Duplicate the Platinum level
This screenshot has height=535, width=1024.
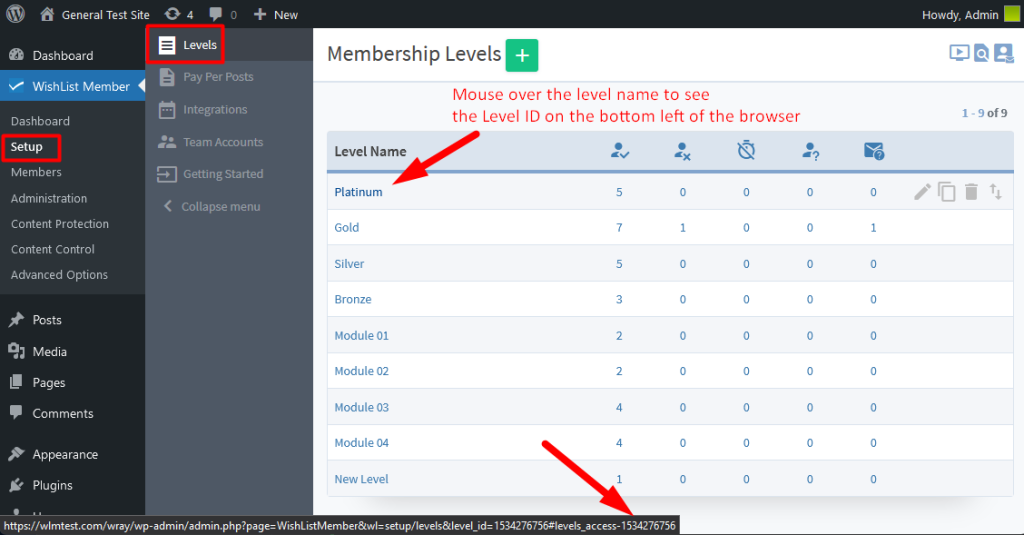pos(946,191)
